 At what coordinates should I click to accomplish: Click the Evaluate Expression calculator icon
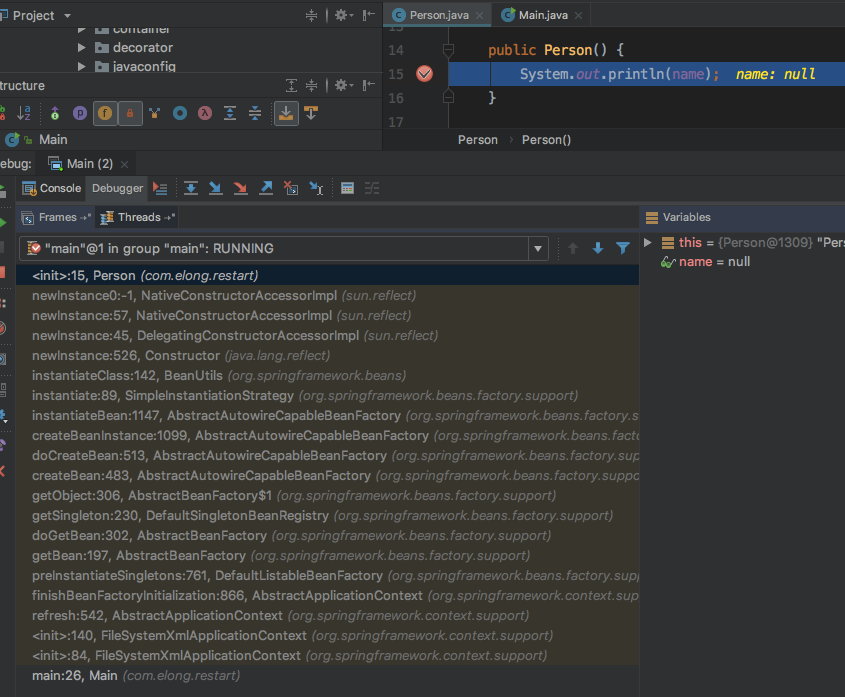(x=347, y=188)
